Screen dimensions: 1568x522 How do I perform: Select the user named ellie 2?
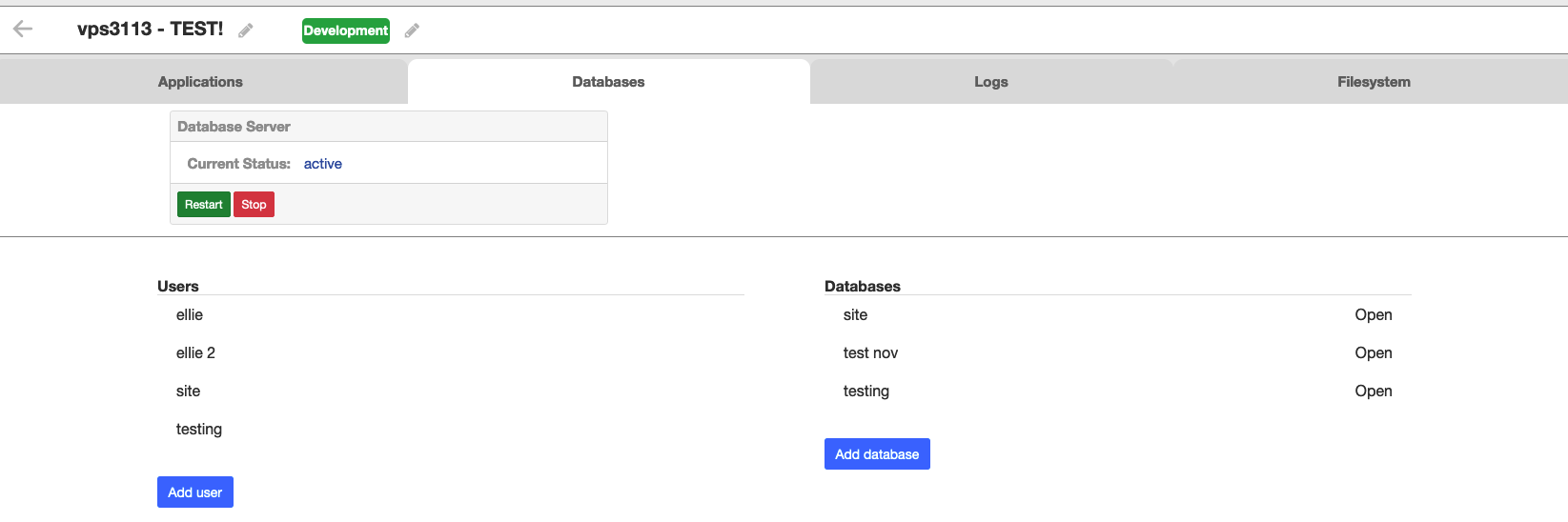(451, 352)
